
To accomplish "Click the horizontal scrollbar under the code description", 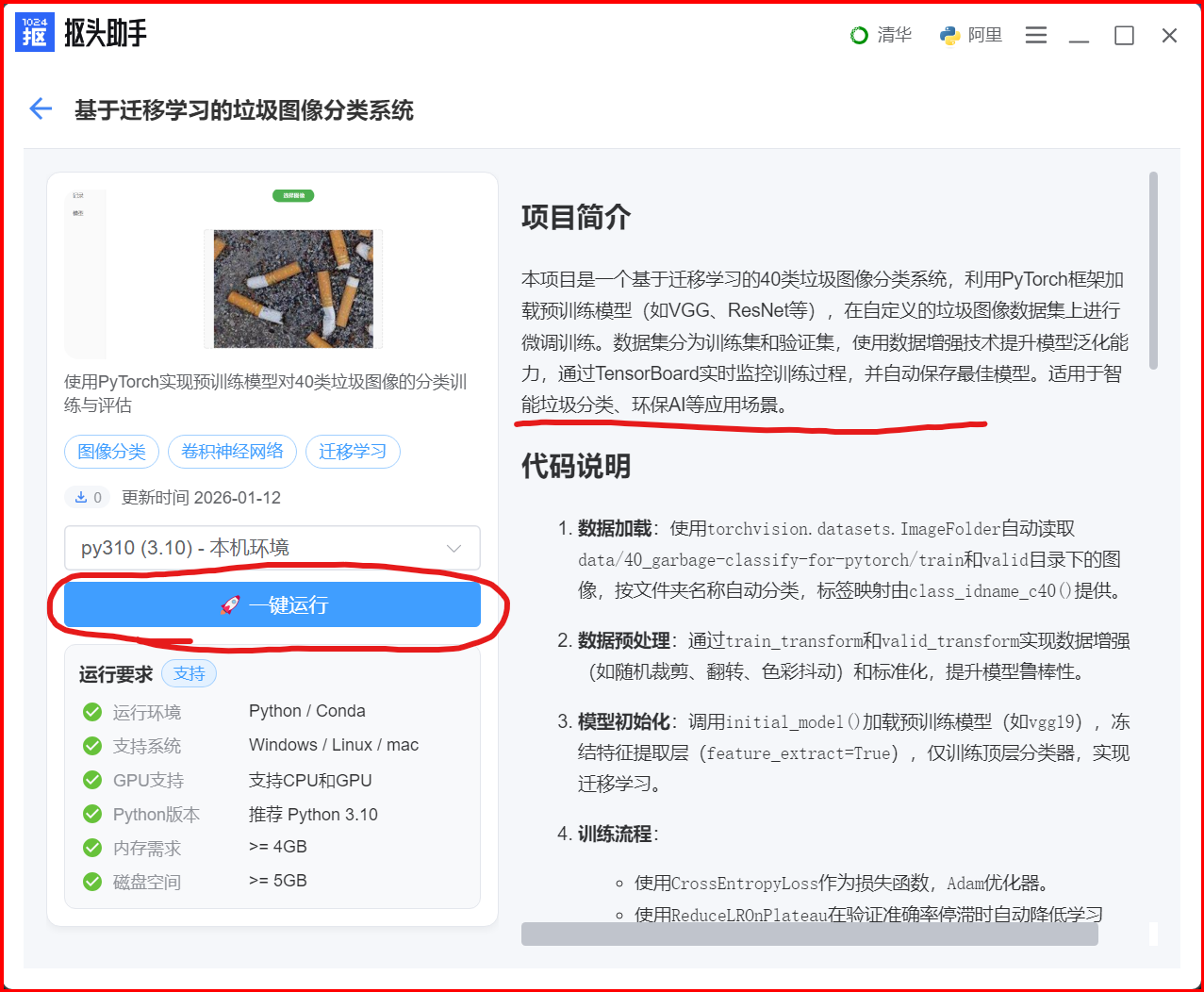I will coord(810,934).
